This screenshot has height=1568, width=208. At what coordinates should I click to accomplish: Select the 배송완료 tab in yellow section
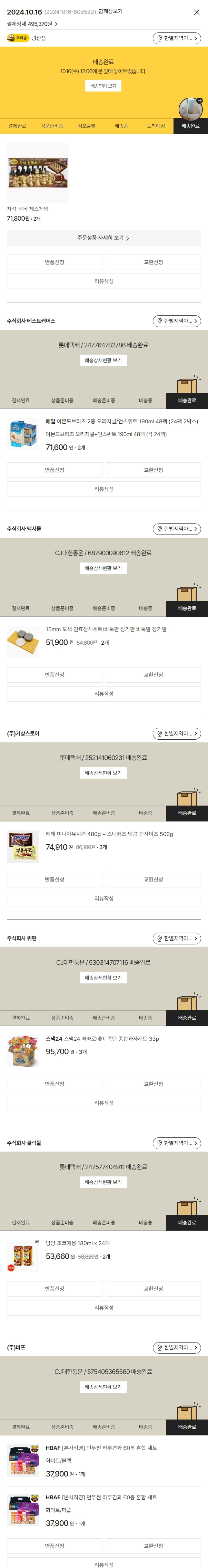tap(190, 126)
